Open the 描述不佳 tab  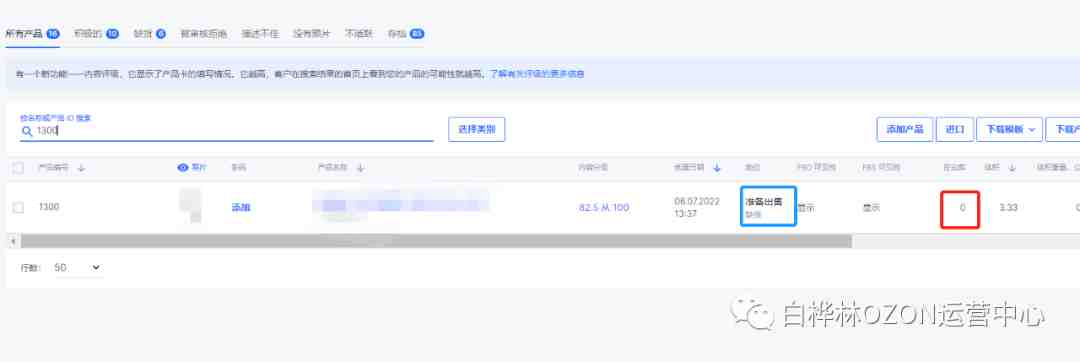[260, 34]
